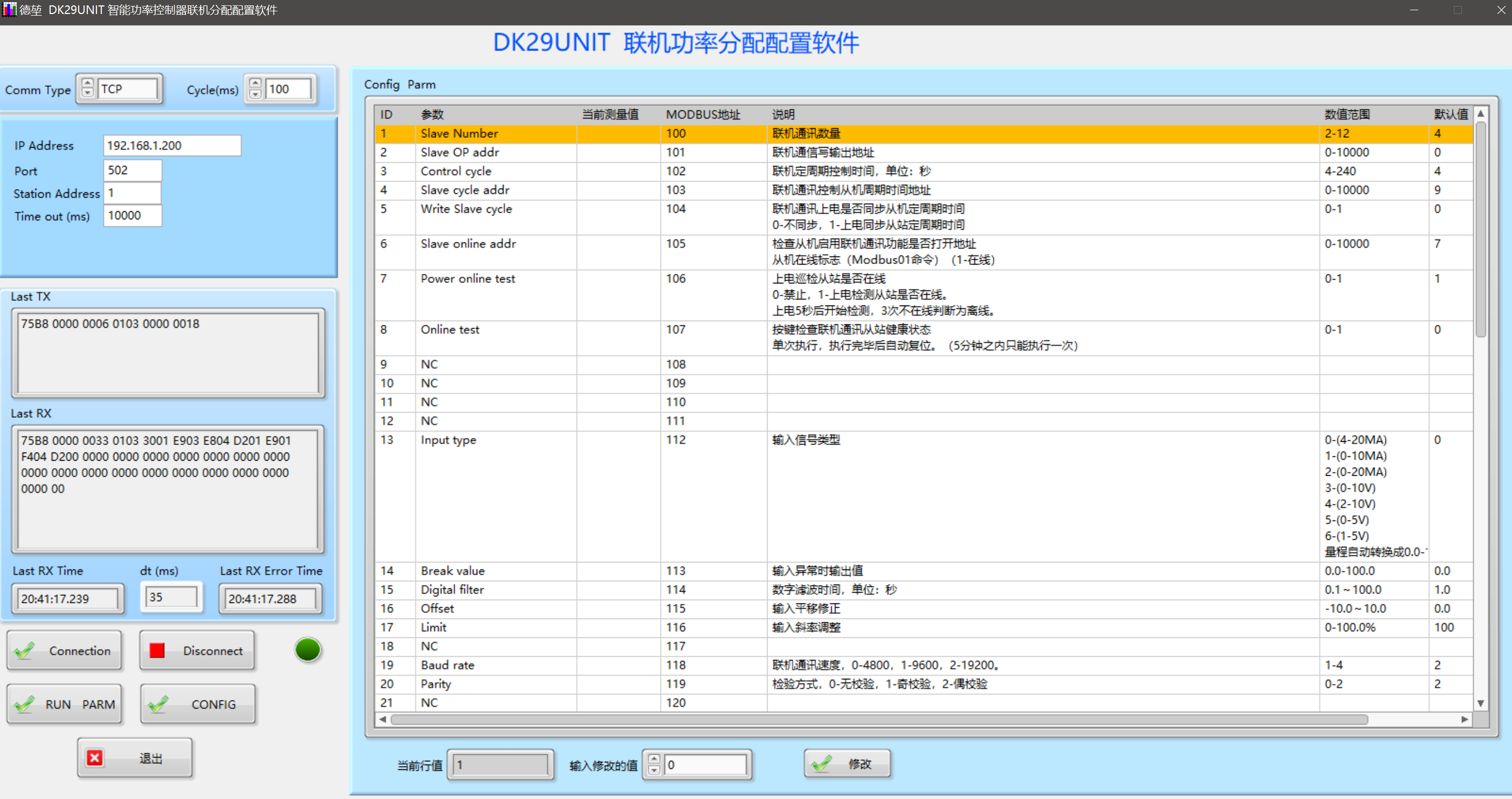Increase the 输入修改的值 stepper
The image size is (1512, 799).
654,759
